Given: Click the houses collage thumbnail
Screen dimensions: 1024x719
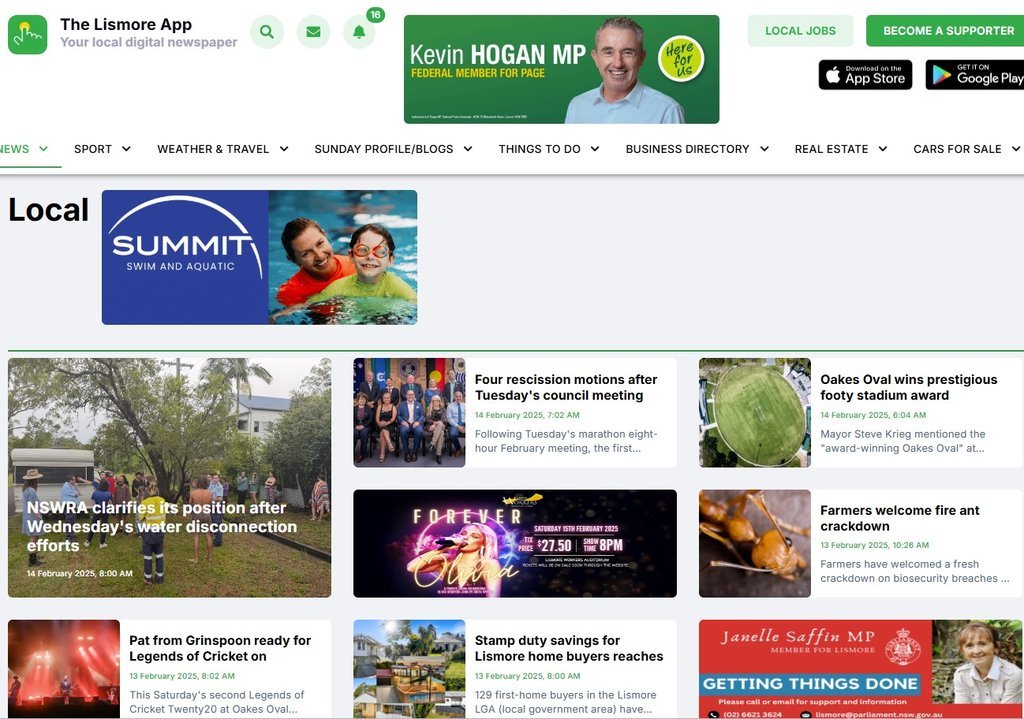Looking at the screenshot, I should [x=409, y=669].
